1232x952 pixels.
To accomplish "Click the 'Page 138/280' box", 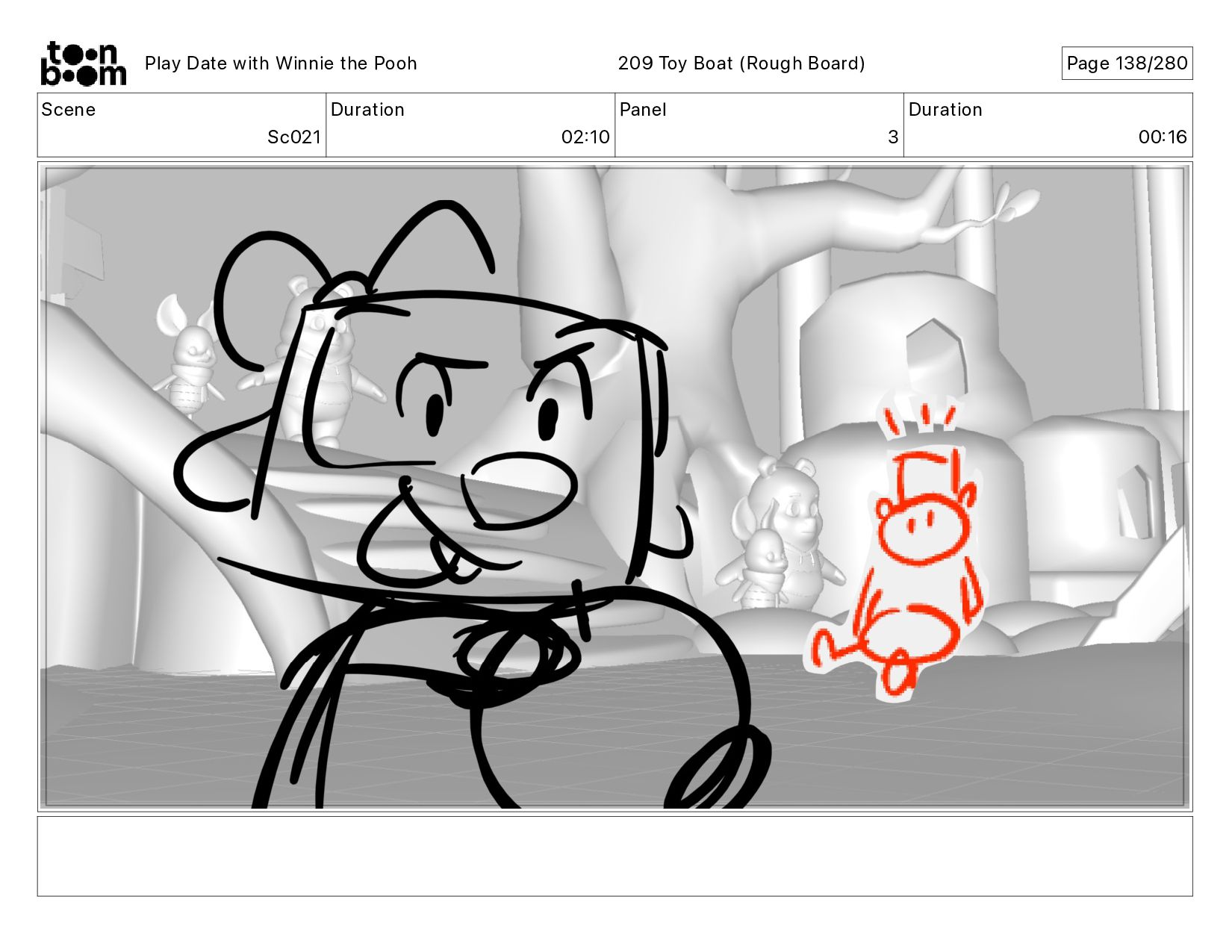I will pyautogui.click(x=1127, y=63).
